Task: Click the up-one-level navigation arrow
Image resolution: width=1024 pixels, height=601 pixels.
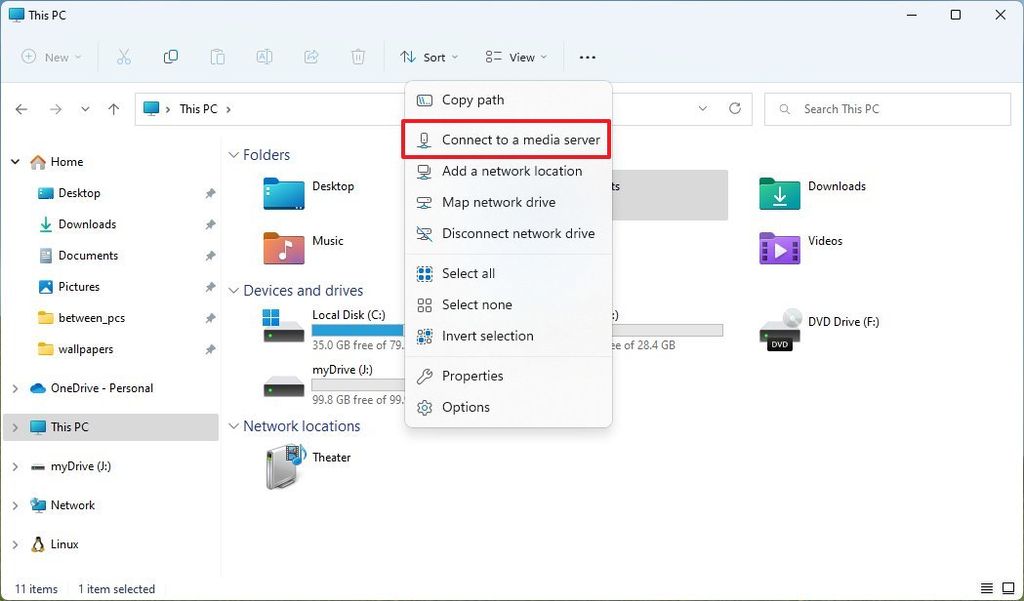Action: point(113,109)
